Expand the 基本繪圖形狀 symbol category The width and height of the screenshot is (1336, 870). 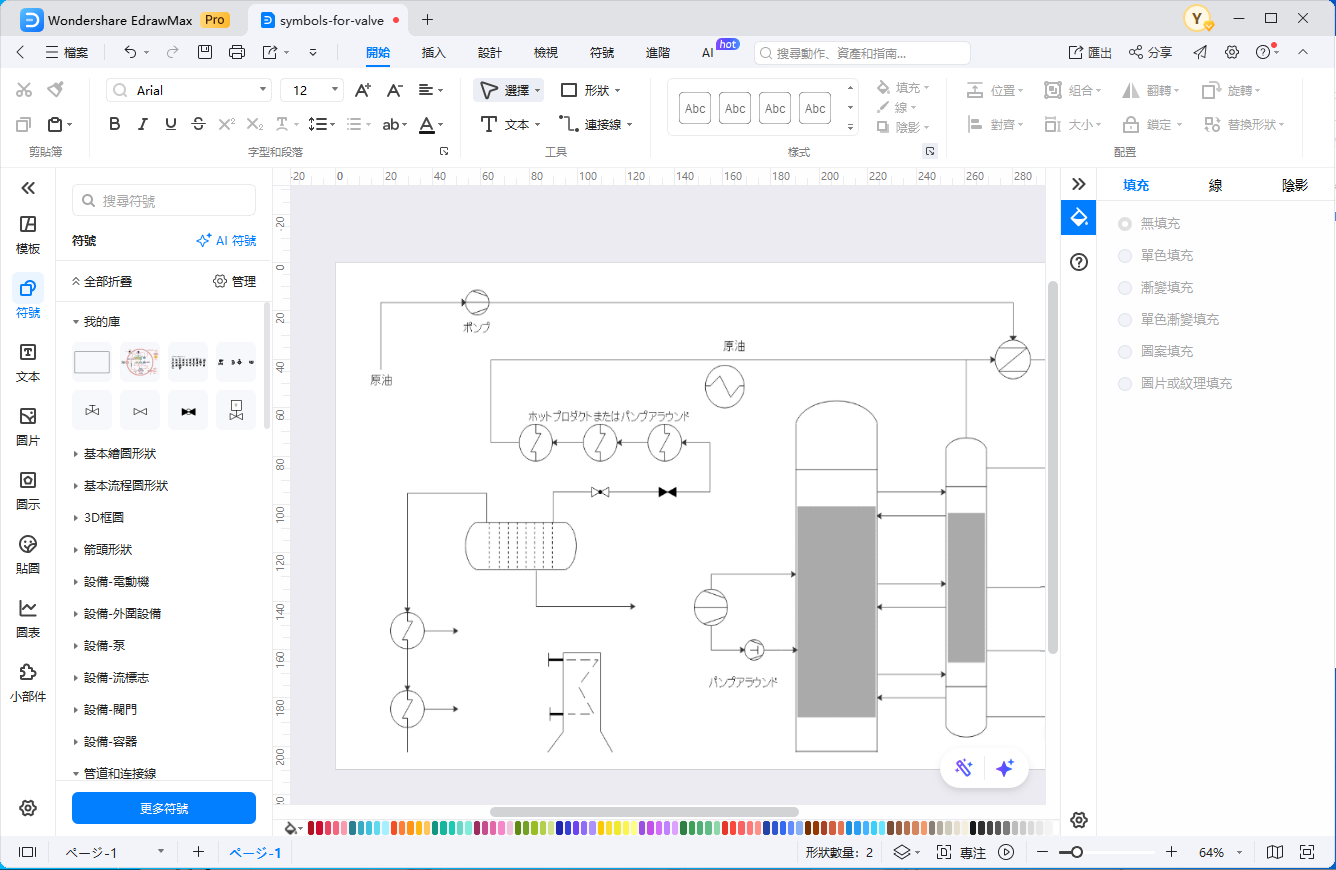point(119,454)
